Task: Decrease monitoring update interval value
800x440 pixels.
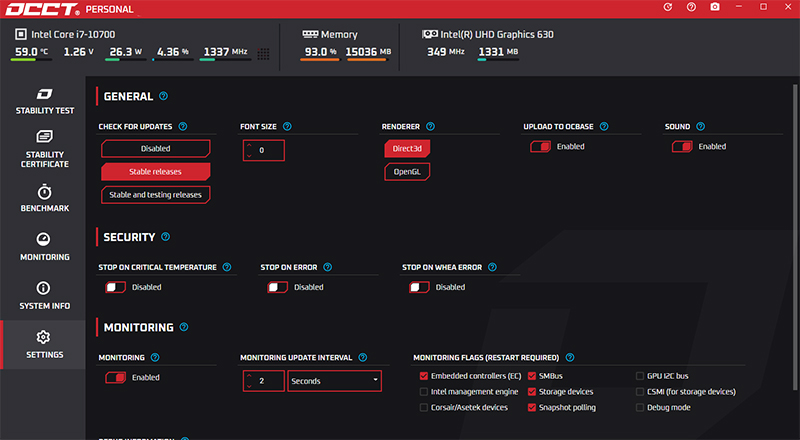Action: (249, 386)
